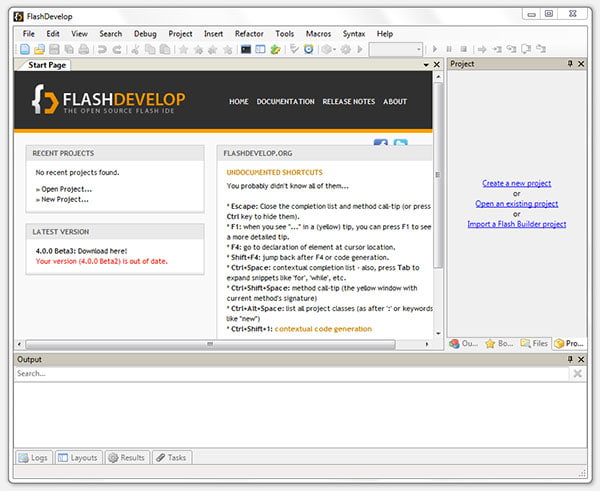
Task: Close the Project panel
Action: 581,64
